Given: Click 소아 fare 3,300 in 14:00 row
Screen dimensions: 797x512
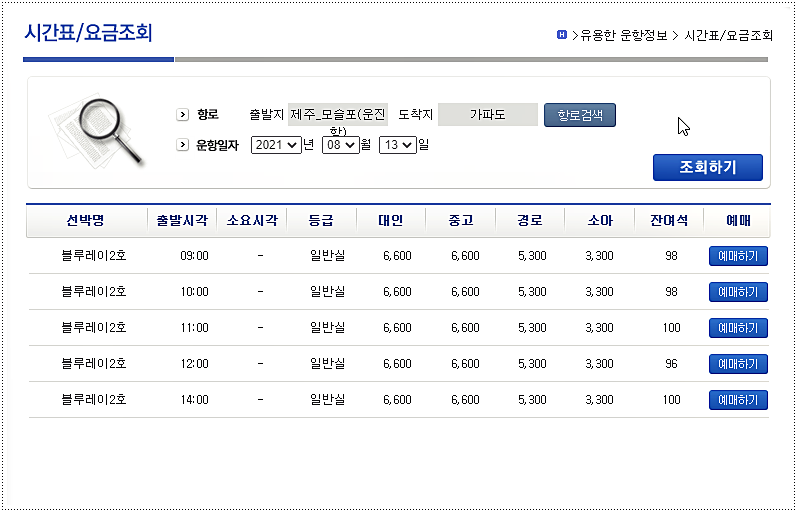Looking at the screenshot, I should pos(599,400).
